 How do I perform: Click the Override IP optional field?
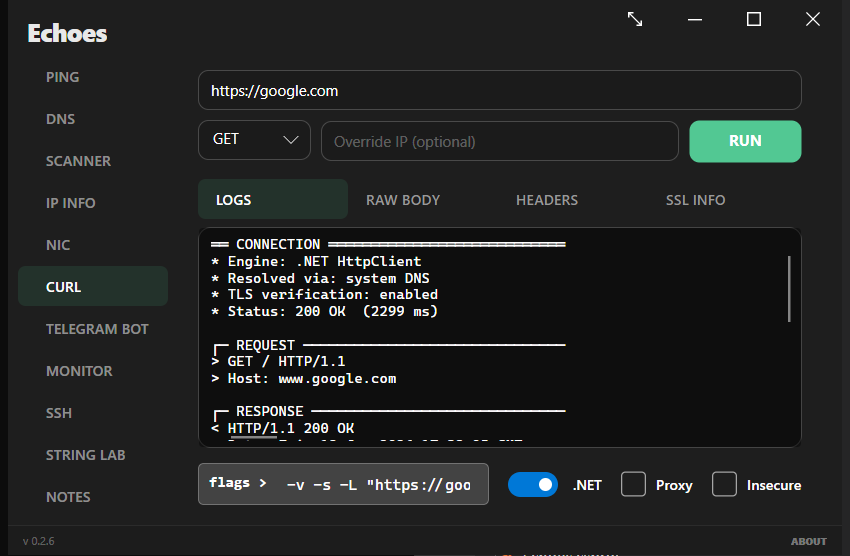click(x=499, y=141)
